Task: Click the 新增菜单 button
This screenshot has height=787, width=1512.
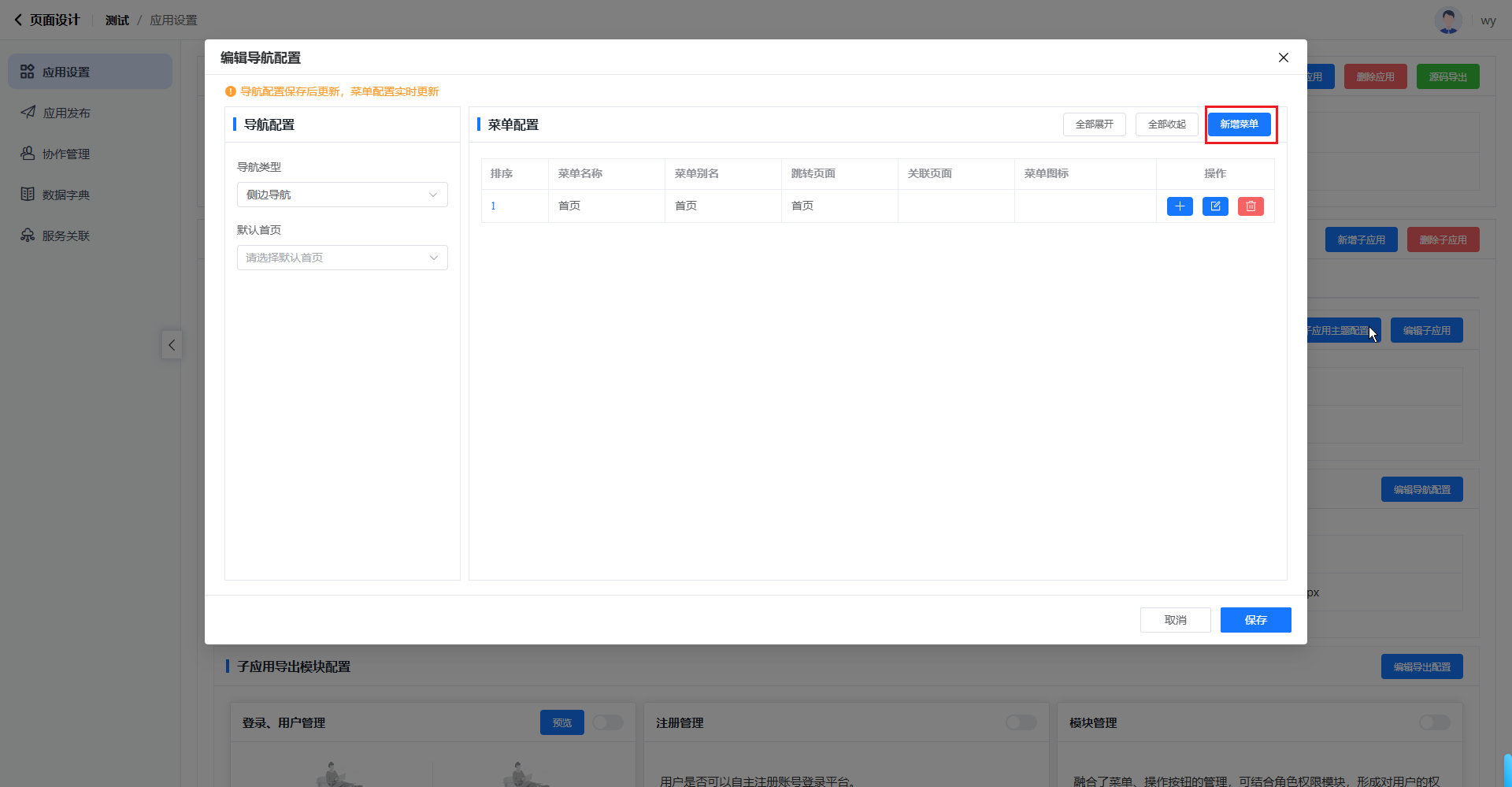Action: point(1239,124)
